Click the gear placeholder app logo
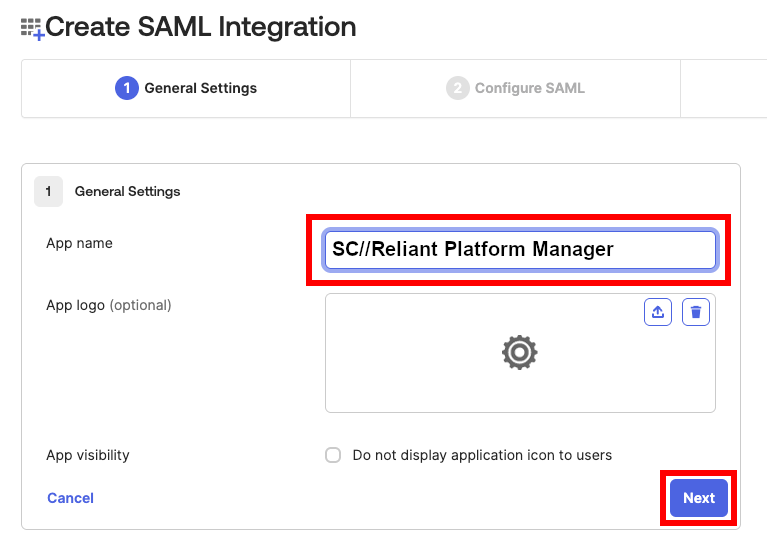The image size is (767, 554). tap(519, 353)
